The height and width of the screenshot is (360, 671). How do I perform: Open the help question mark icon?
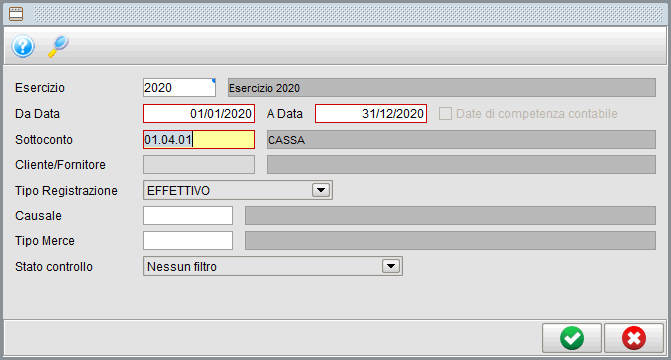coord(23,46)
